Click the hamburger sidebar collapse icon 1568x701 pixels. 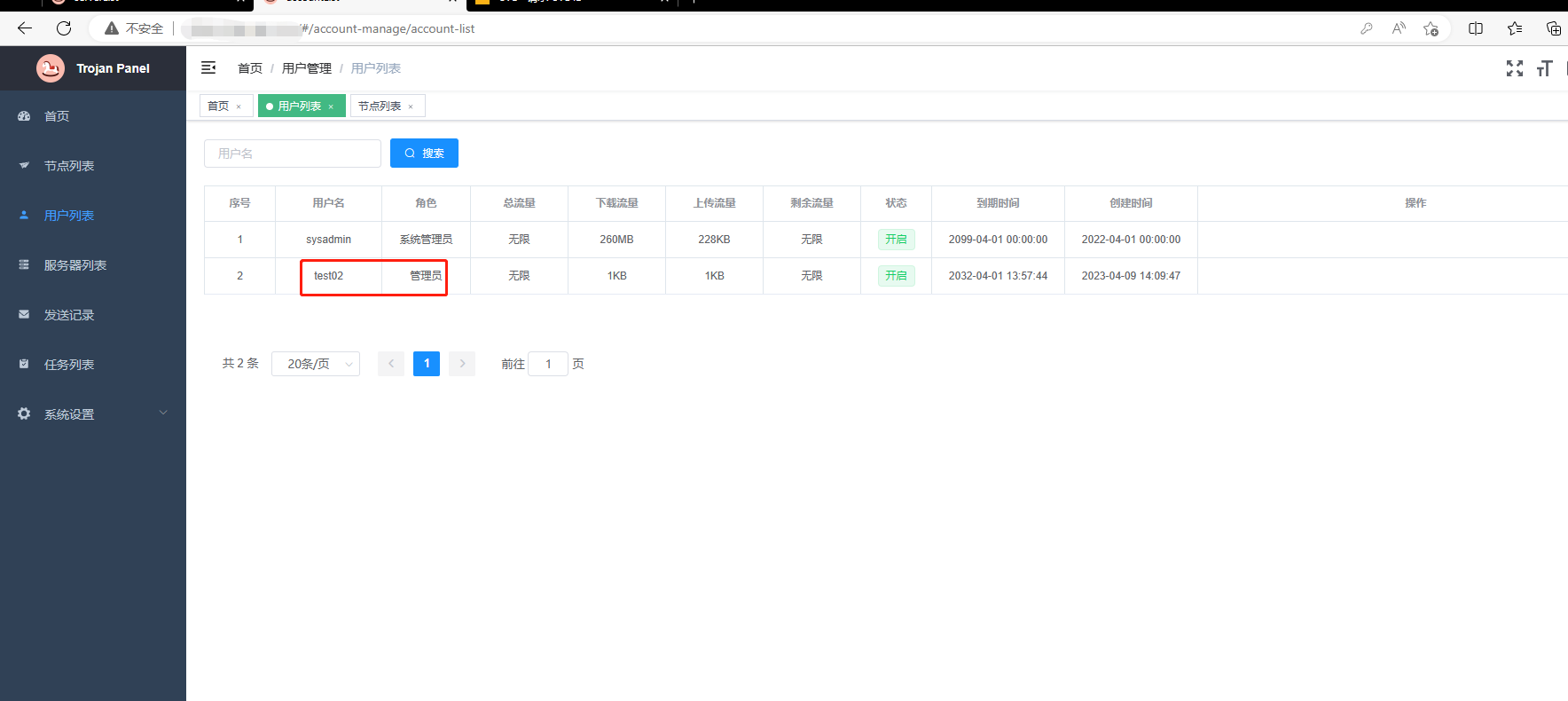(208, 67)
